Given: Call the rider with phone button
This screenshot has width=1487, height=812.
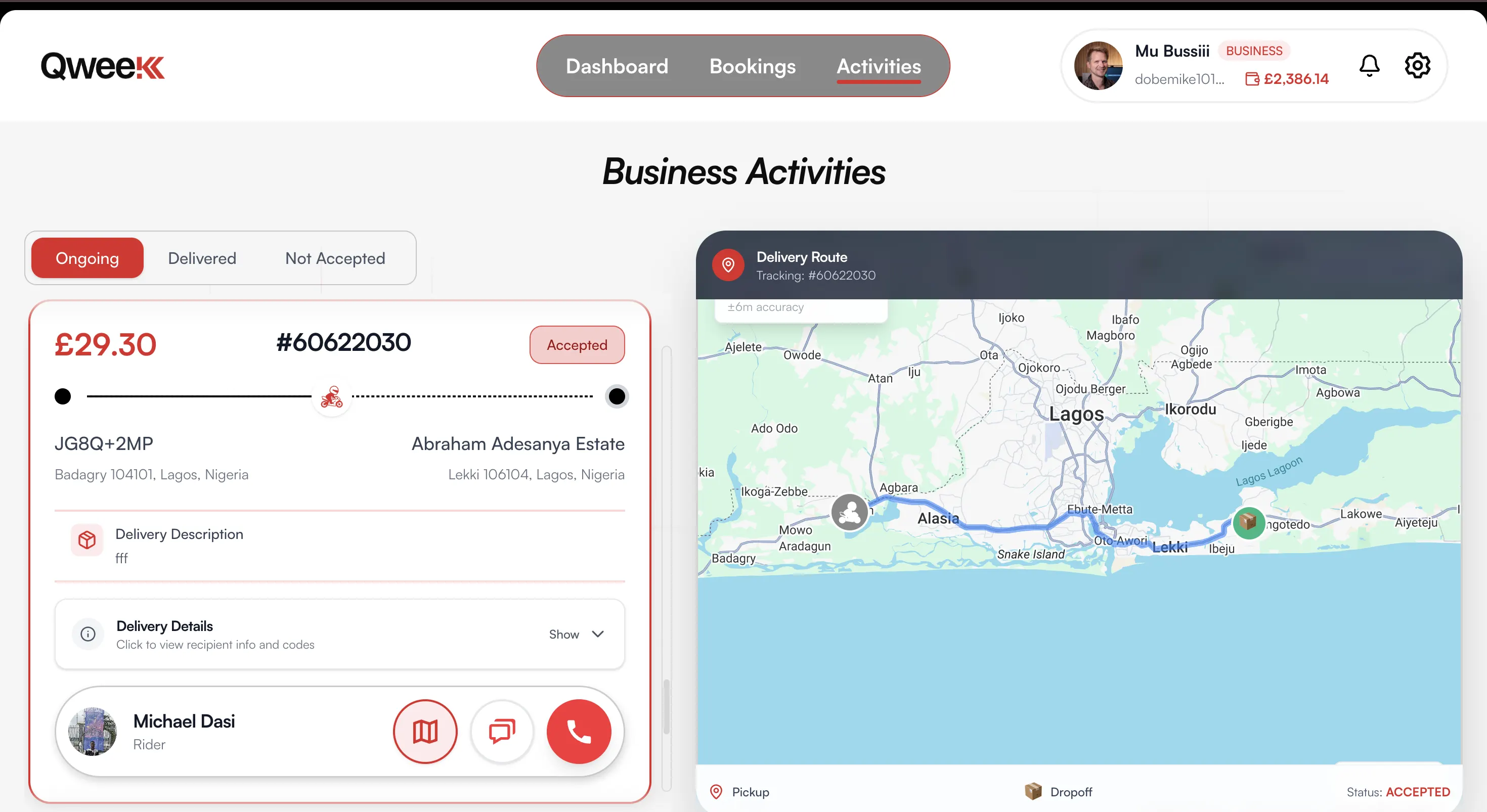Looking at the screenshot, I should click(x=579, y=731).
